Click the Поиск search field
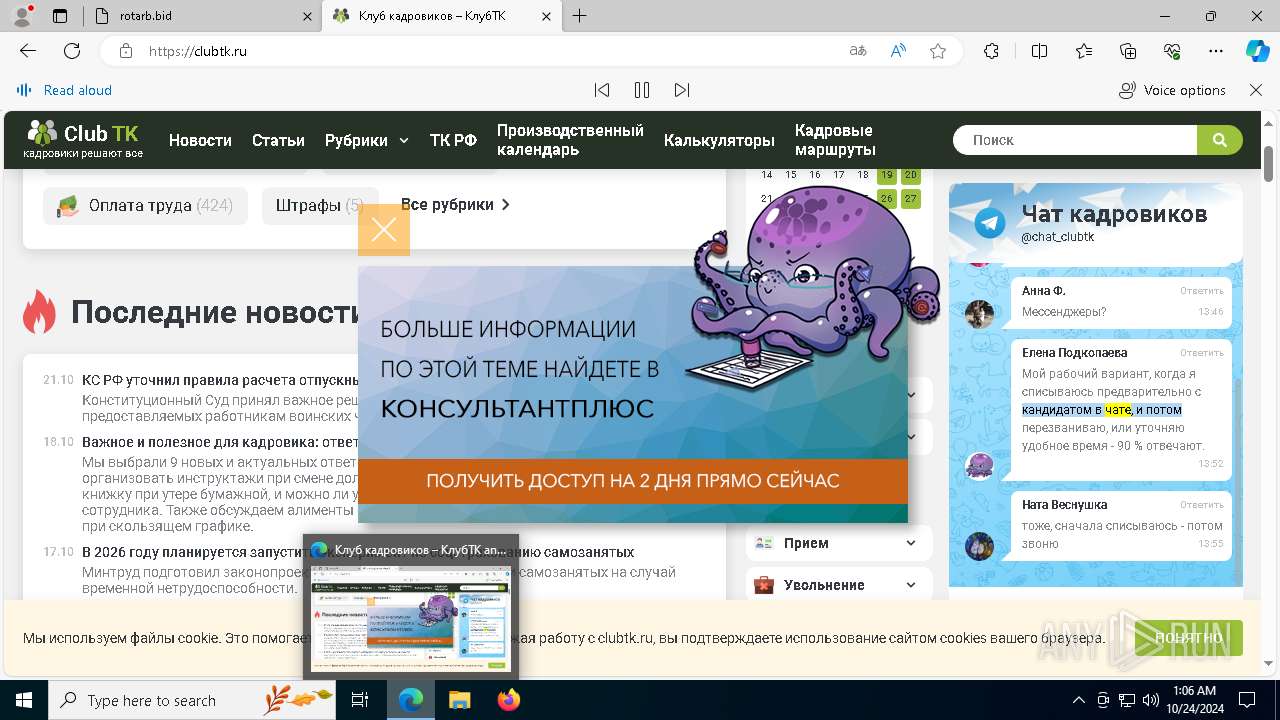 tap(1075, 140)
